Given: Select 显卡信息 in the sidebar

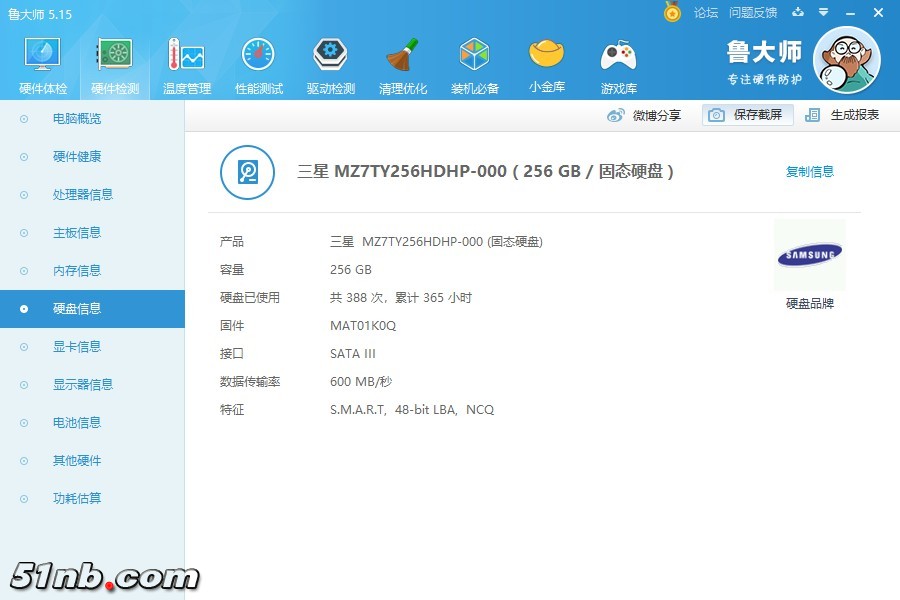Looking at the screenshot, I should [77, 347].
